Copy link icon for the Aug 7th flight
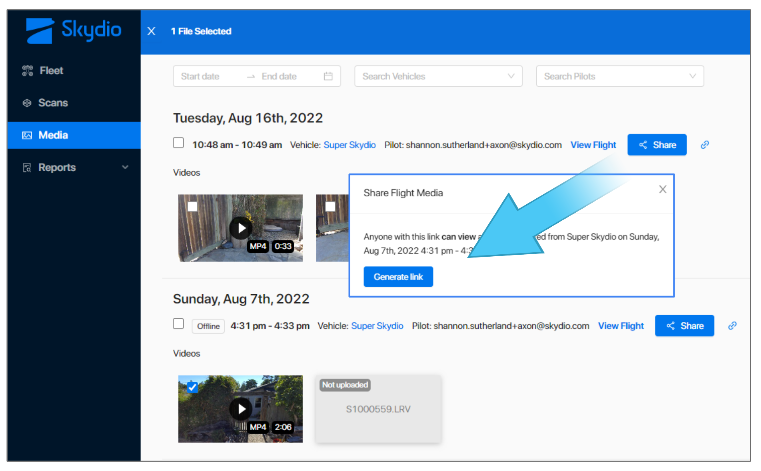Viewport: 761px width, 471px height. pyautogui.click(x=732, y=326)
